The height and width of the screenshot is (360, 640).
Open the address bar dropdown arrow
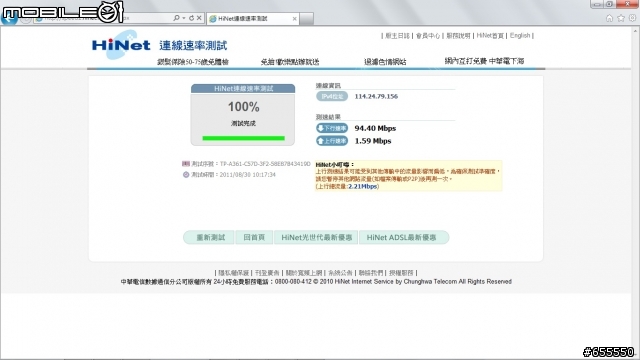184,18
